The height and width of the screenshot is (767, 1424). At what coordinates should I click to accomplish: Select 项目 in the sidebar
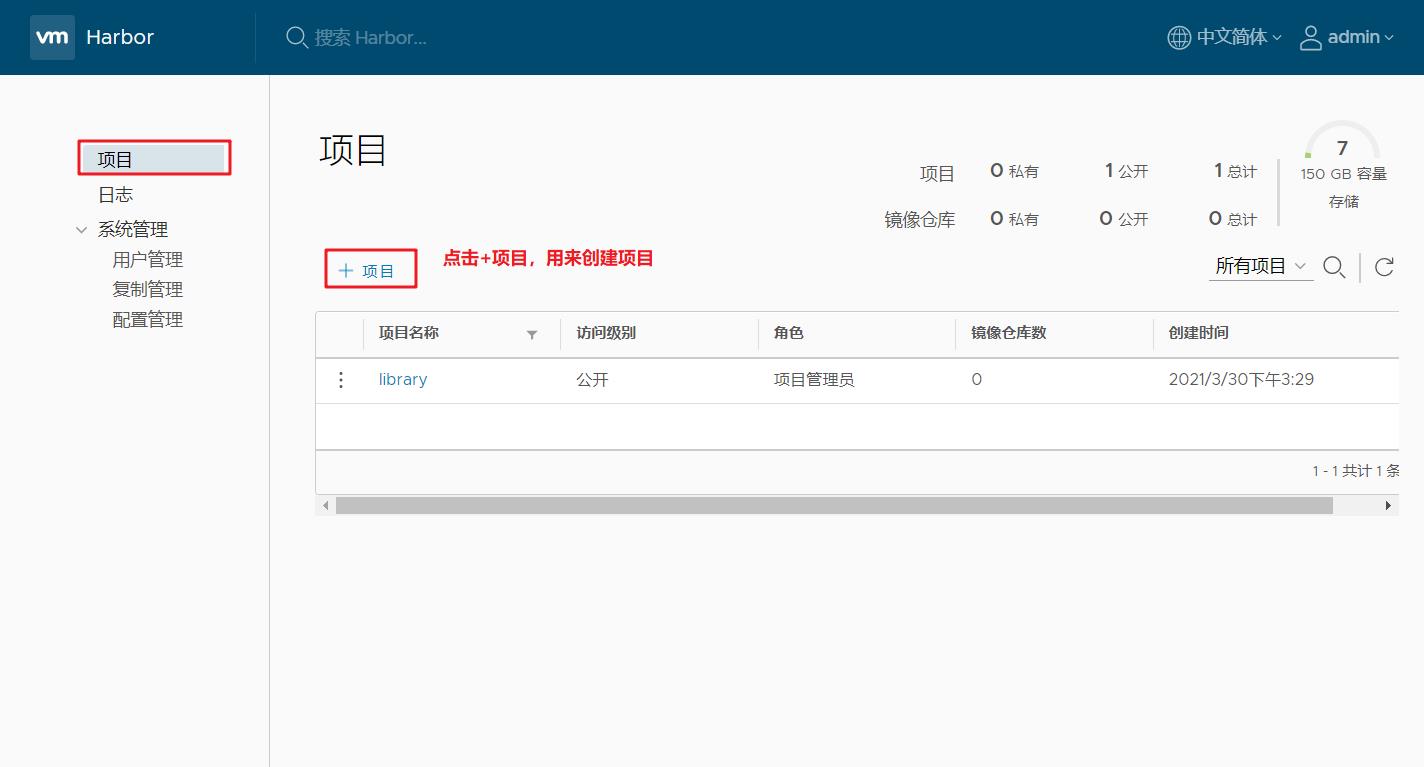coord(154,159)
